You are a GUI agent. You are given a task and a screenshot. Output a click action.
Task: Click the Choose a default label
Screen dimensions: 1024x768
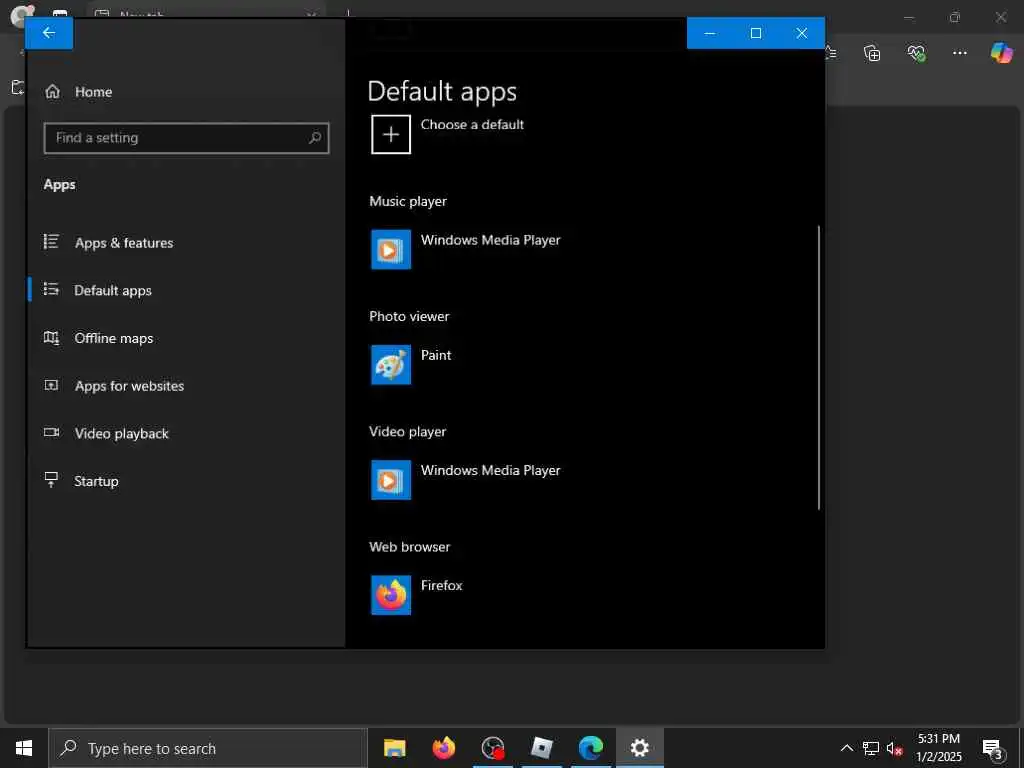(x=472, y=125)
